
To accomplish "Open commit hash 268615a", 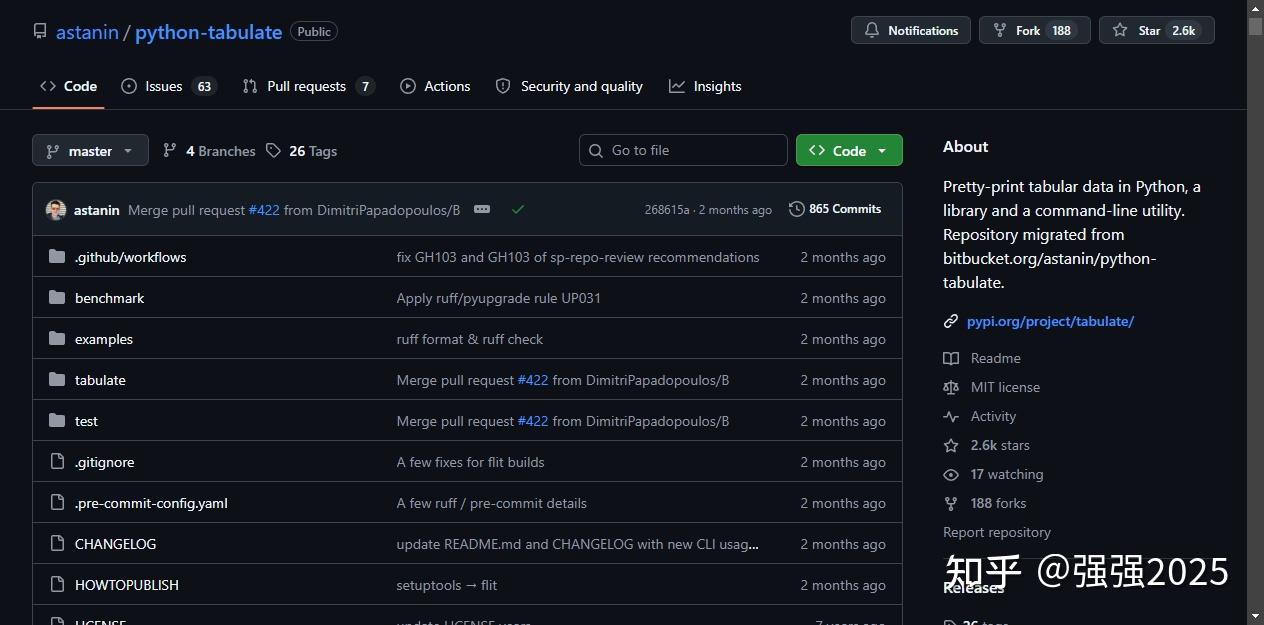I will (667, 210).
